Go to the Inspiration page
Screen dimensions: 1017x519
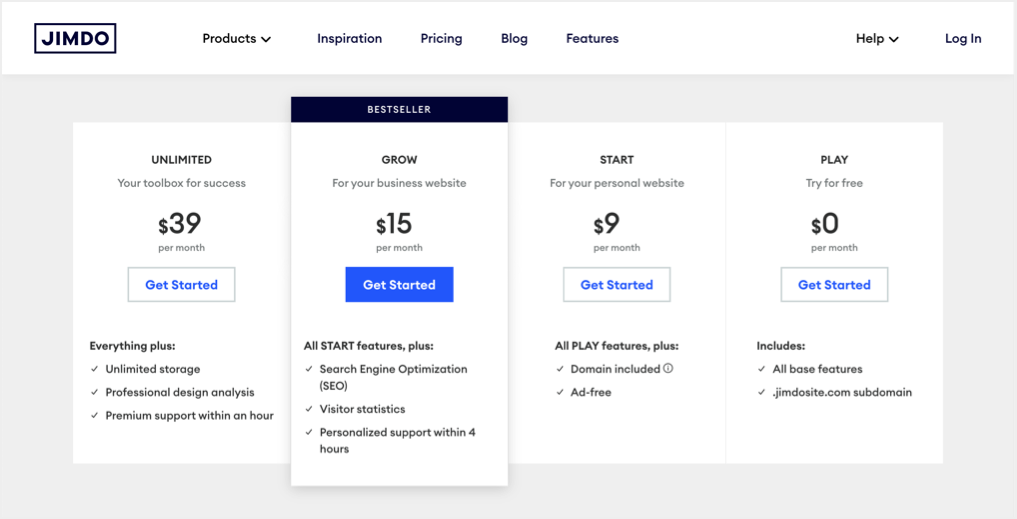click(349, 39)
